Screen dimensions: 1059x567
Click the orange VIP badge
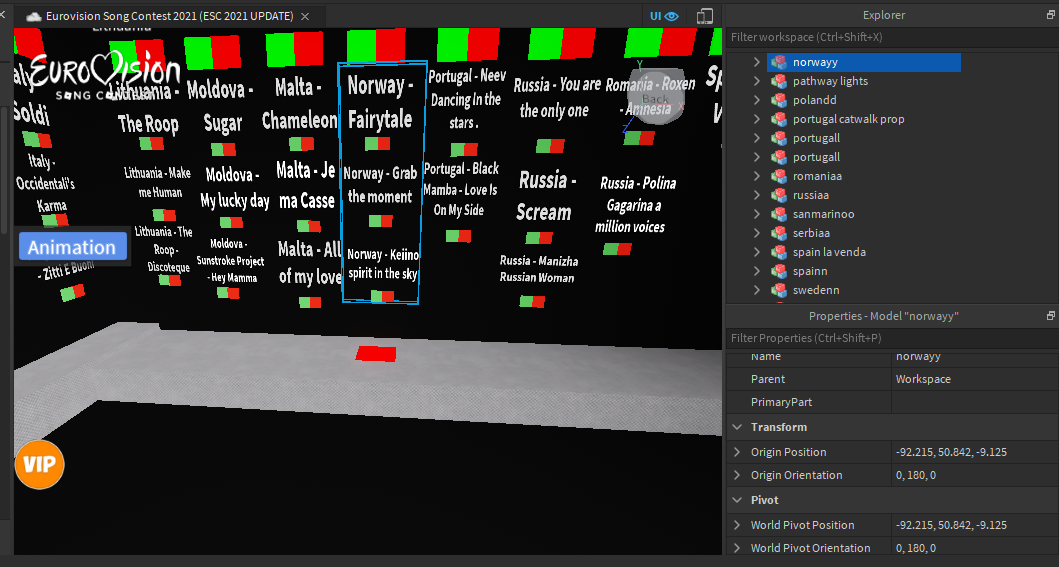click(40, 464)
